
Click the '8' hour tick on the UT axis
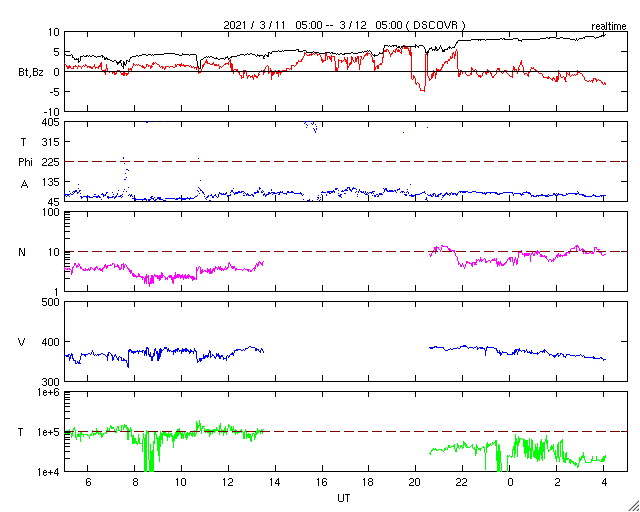[134, 482]
